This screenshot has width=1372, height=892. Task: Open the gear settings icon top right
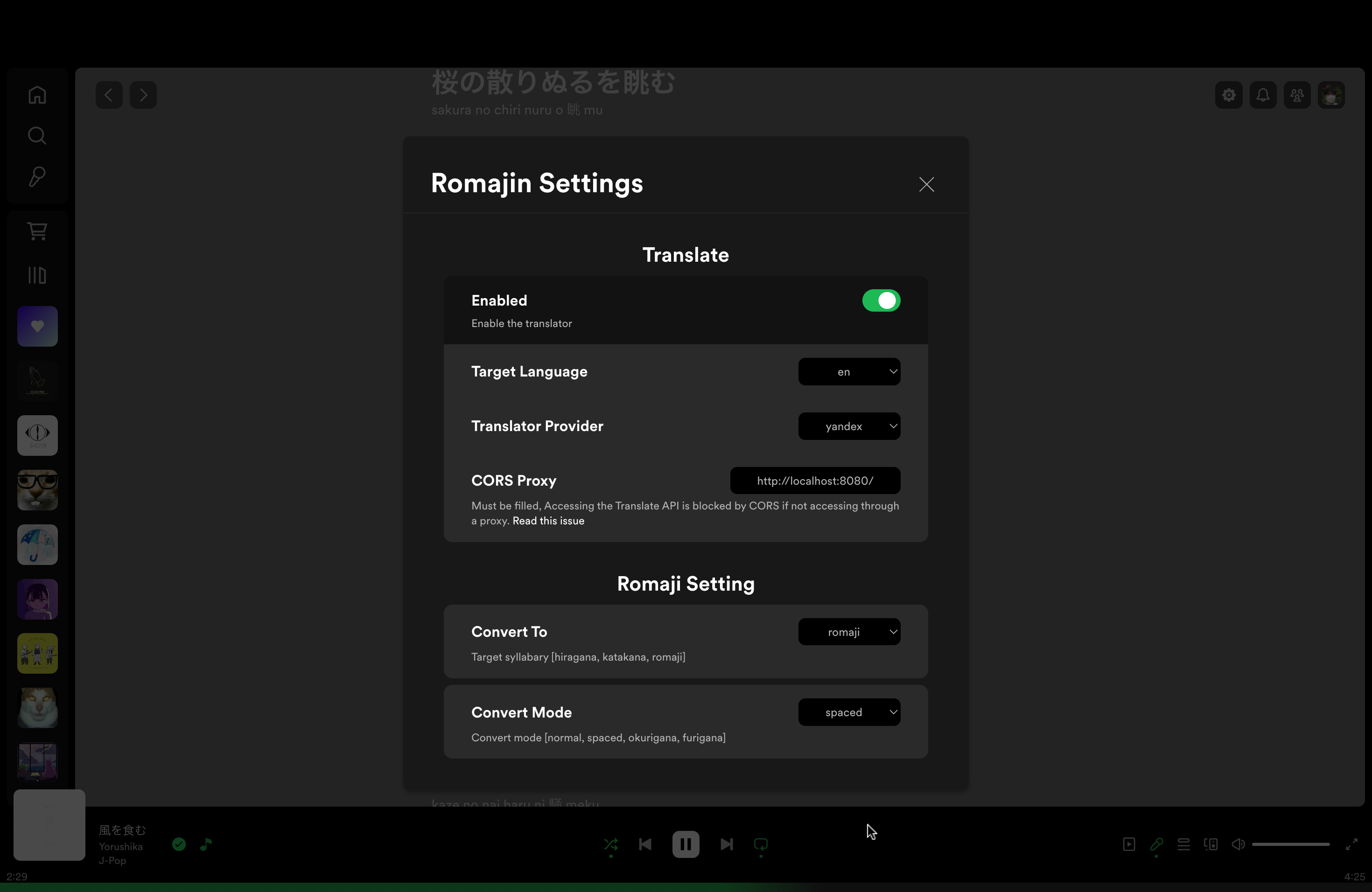point(1228,95)
